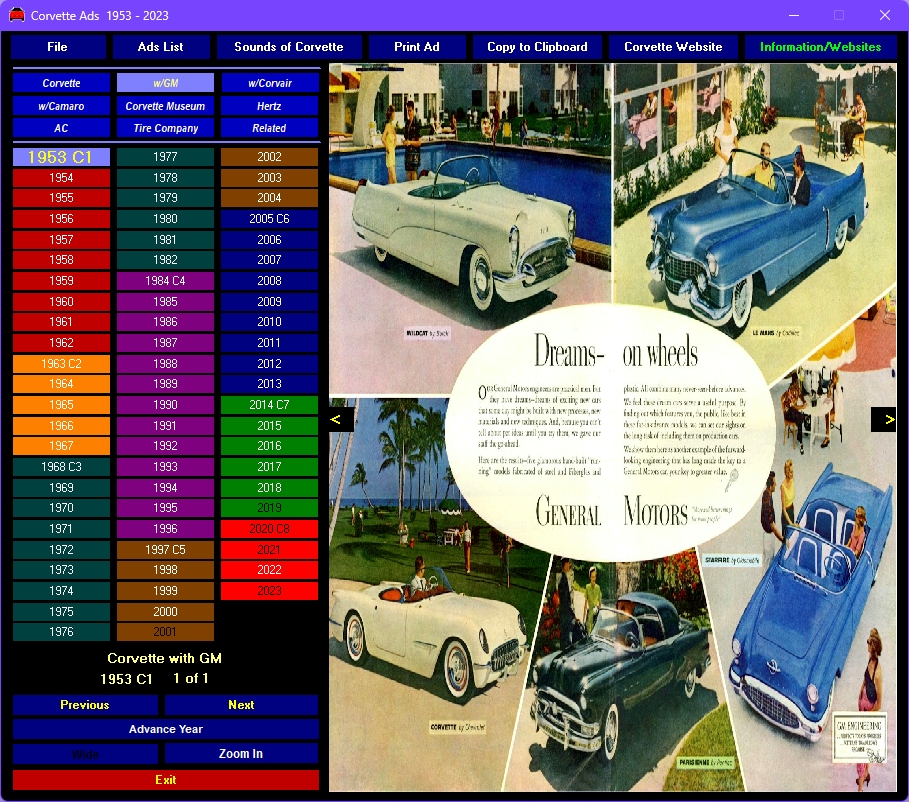Viewport: 909px width, 802px height.
Task: Choose year 1982
Action: click(165, 260)
